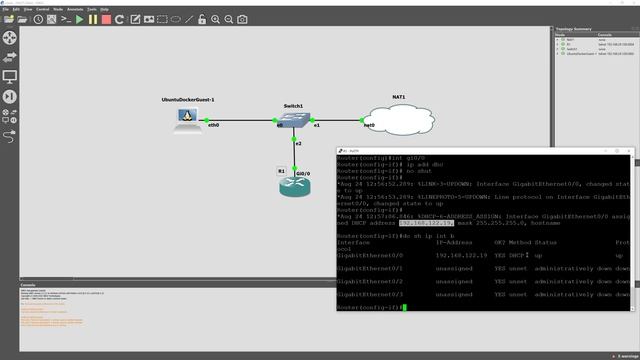Open the View menu
The width and height of the screenshot is (640, 360).
coord(28,9)
